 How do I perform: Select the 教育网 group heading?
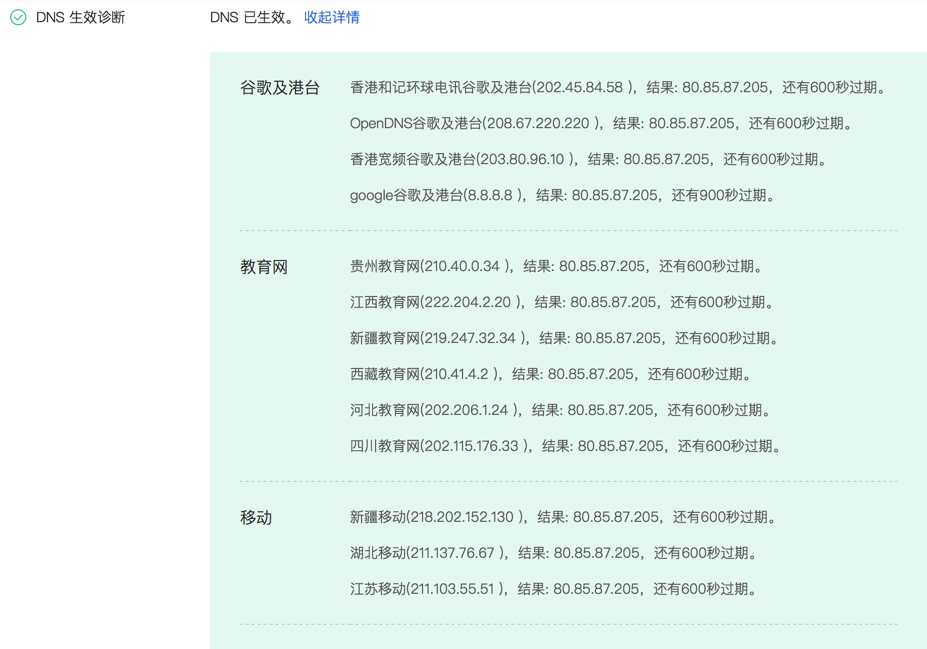pyautogui.click(x=264, y=267)
